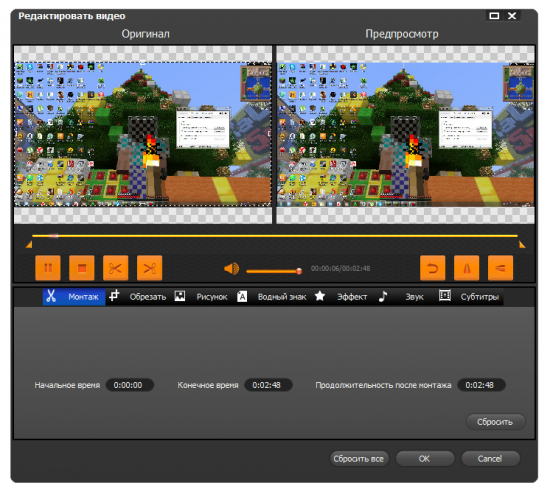Confirm with the OK button
Viewport: 550px width, 491px height.
[425, 459]
